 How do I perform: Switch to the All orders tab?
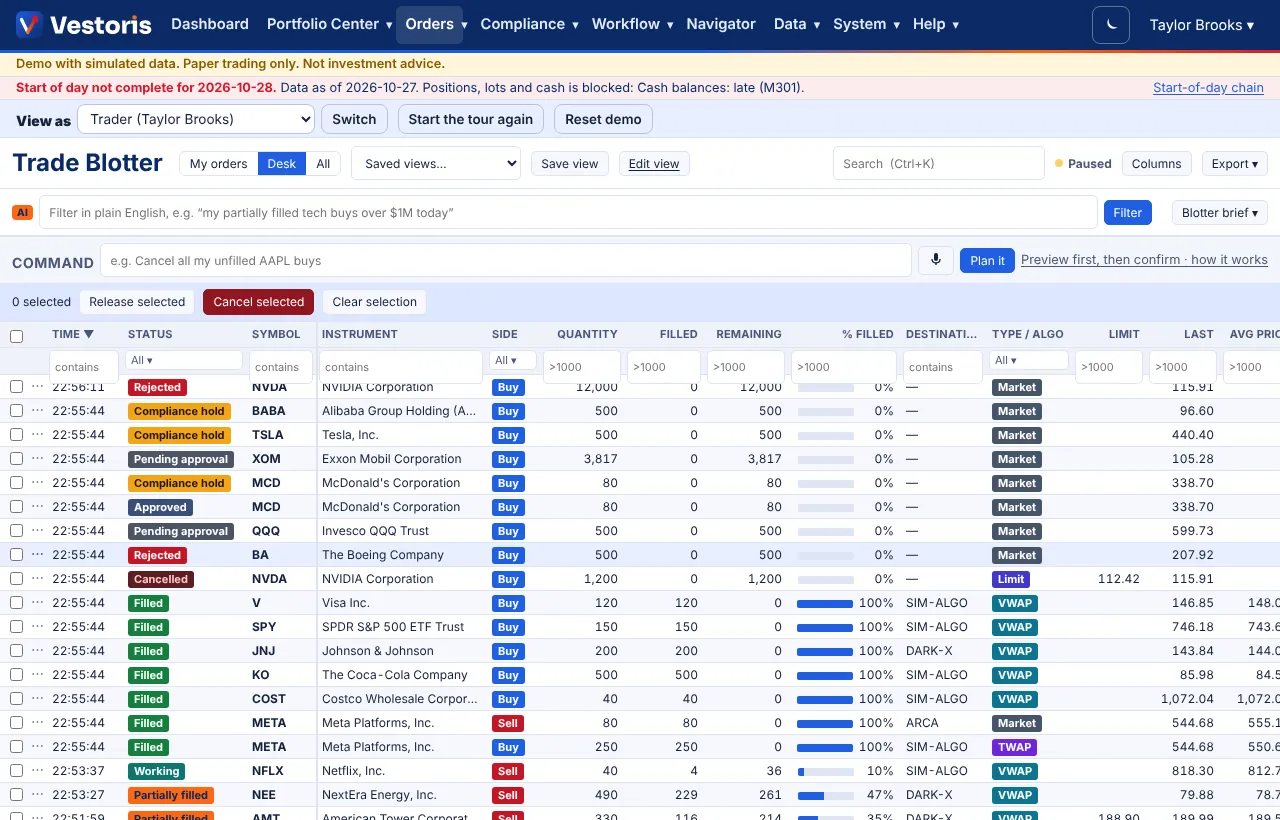click(323, 164)
